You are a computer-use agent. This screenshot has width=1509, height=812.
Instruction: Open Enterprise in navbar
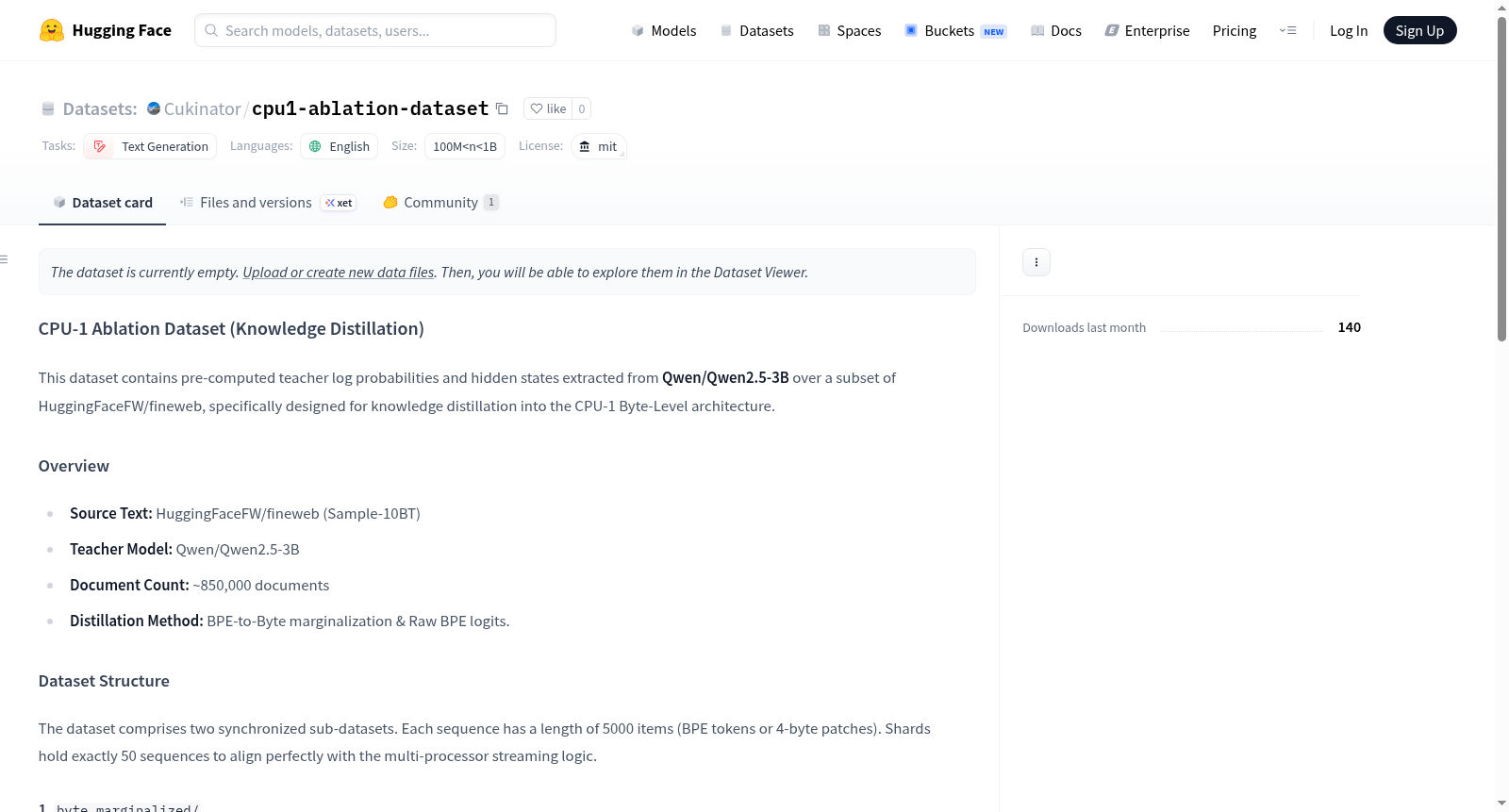tap(1148, 30)
